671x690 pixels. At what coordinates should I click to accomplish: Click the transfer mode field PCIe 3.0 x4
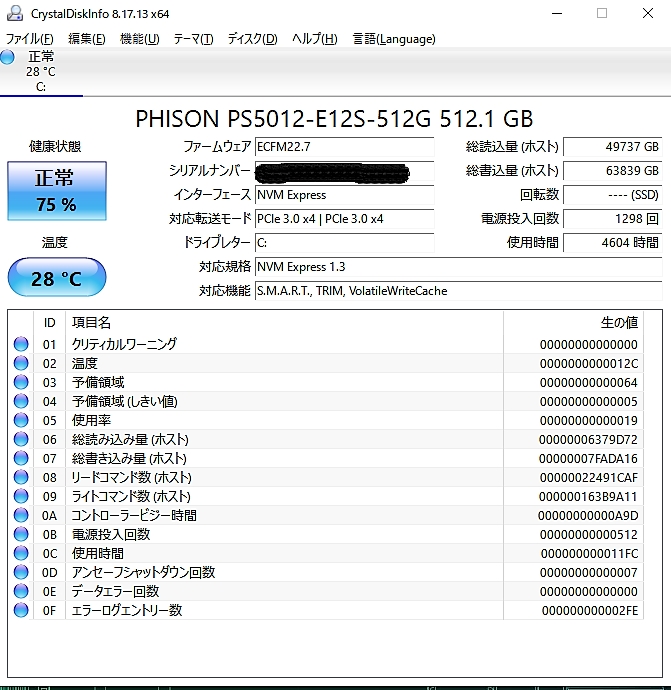[344, 219]
